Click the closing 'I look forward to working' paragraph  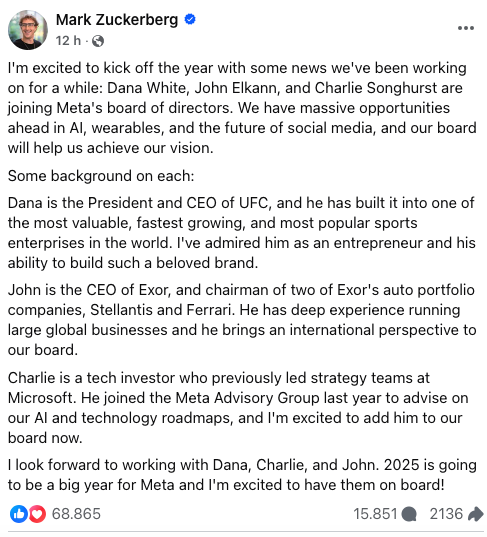pyautogui.click(x=242, y=475)
